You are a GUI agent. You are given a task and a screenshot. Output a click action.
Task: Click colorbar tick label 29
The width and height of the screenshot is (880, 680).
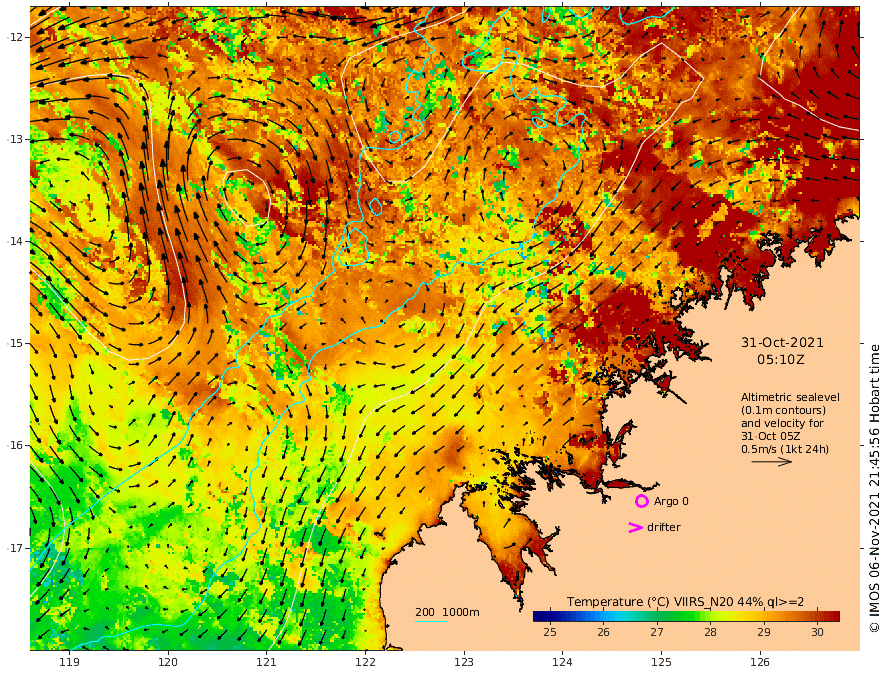(x=764, y=632)
